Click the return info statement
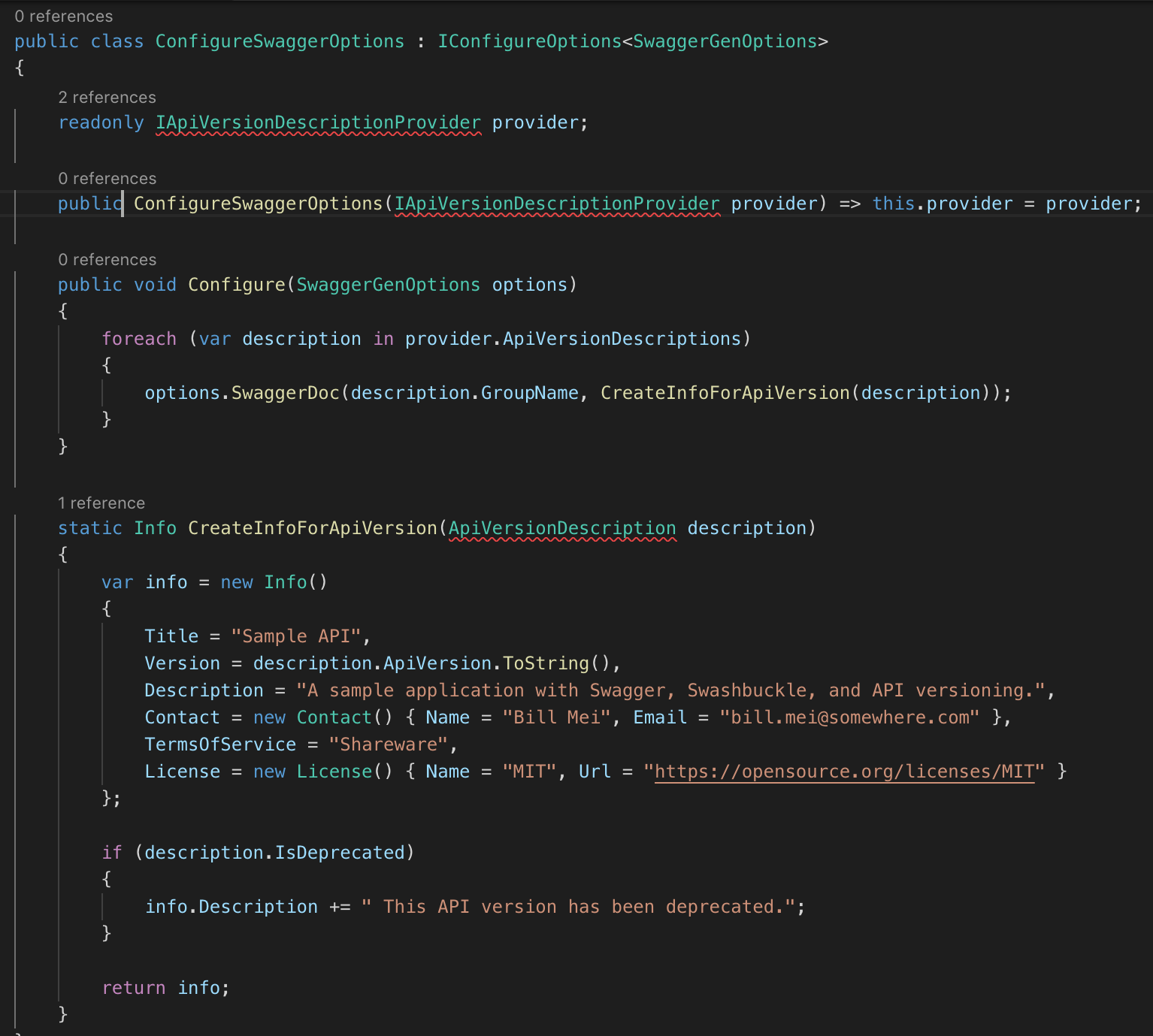Screen dimensions: 1153x1036 165,987
